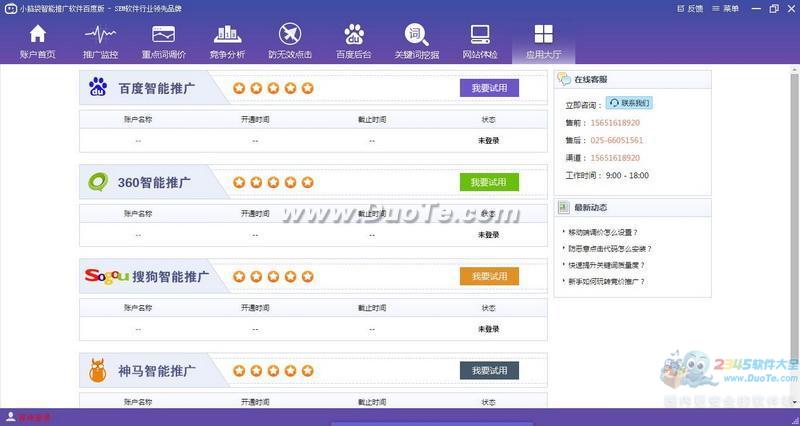The width and height of the screenshot is (800, 426).
Task: Click the orange owl logo in 神马智能推广
Action: (x=97, y=370)
